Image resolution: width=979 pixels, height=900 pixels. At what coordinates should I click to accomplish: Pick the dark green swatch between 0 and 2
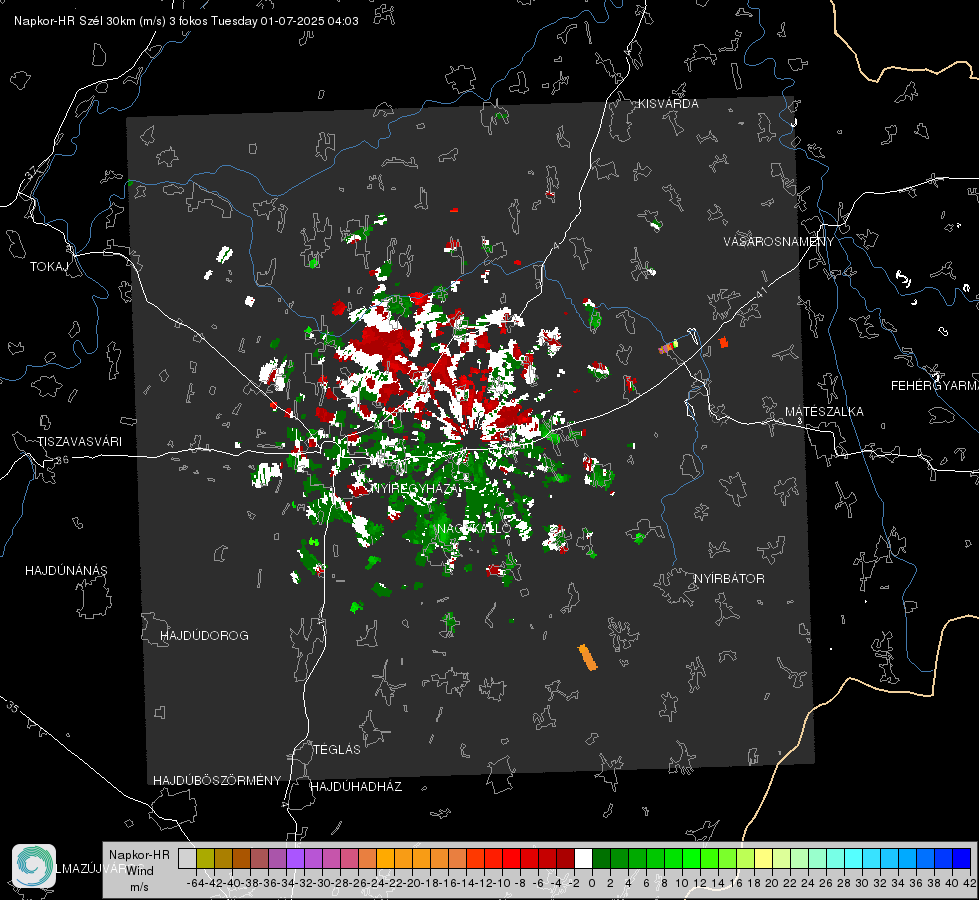click(x=601, y=859)
